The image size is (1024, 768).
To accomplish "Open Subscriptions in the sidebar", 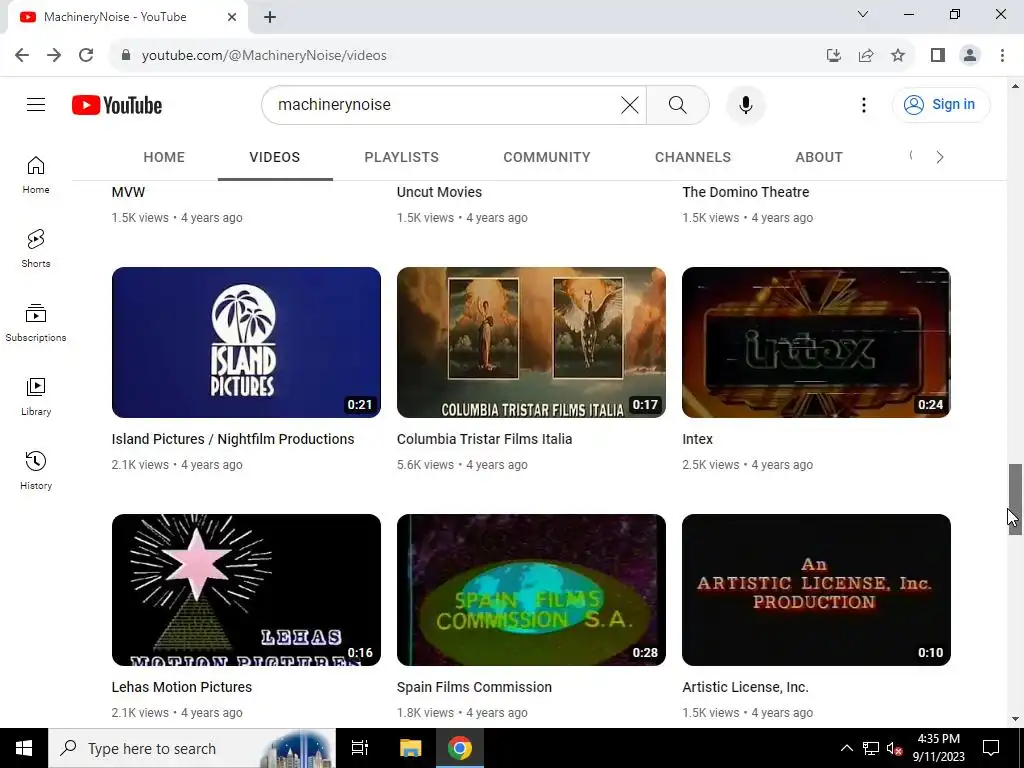I will pos(36,323).
